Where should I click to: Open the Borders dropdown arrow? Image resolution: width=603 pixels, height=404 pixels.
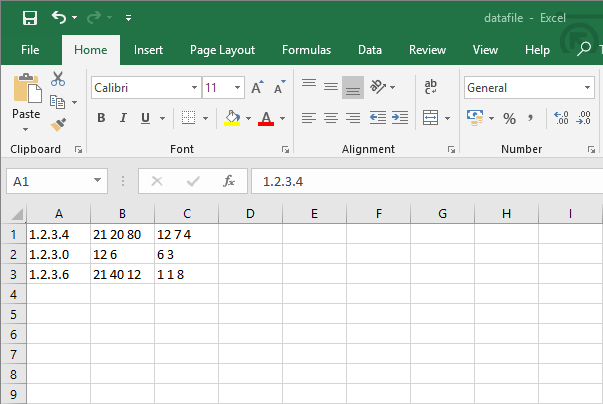pyautogui.click(x=205, y=118)
